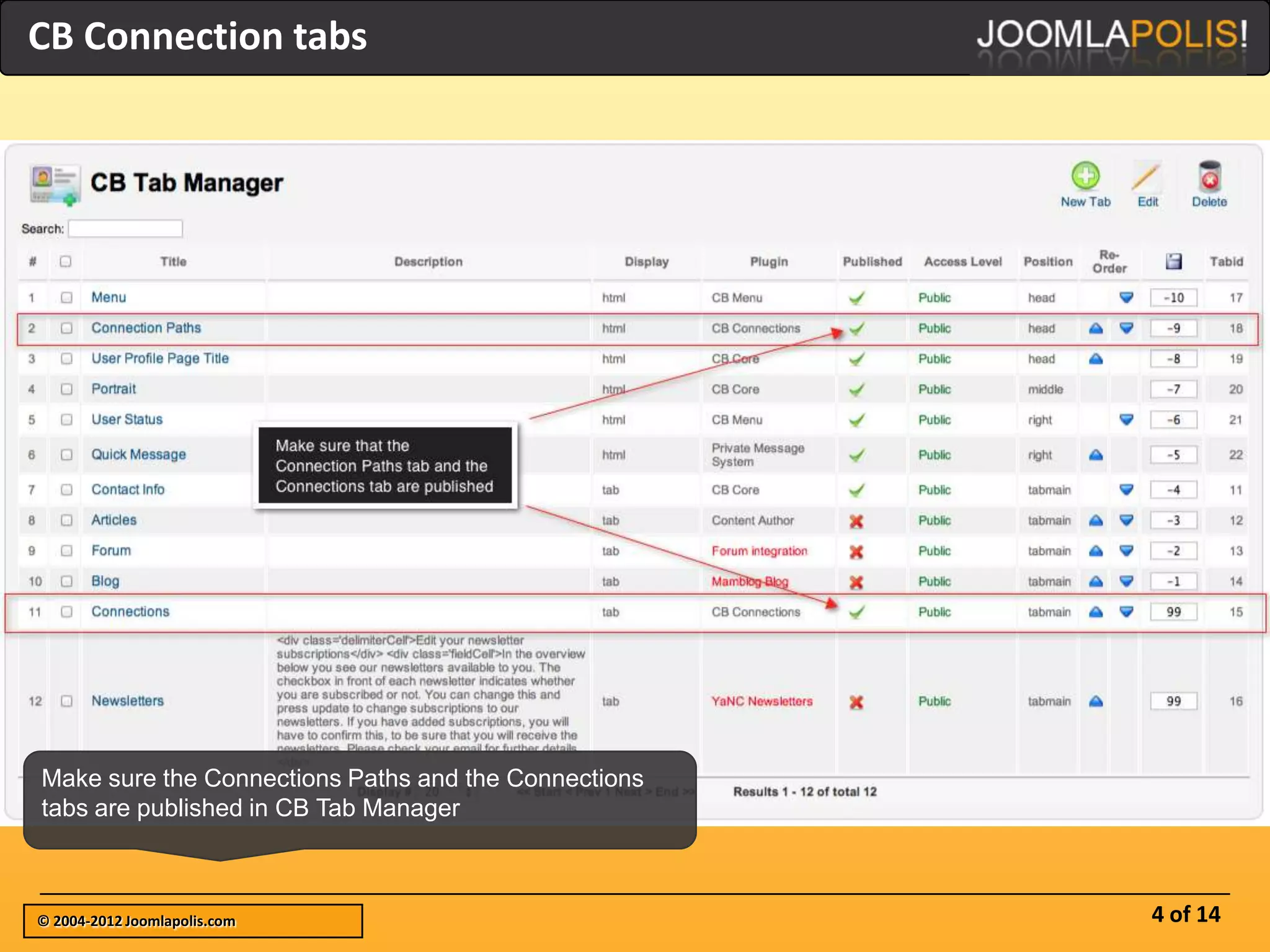This screenshot has height=952, width=1270.
Task: Unpublish Connection Paths via green checkmark
Action: point(856,328)
